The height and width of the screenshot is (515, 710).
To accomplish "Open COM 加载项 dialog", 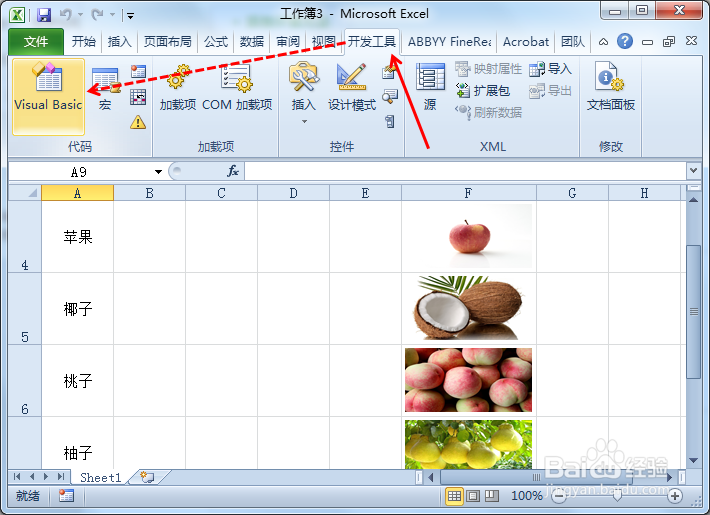I will pos(237,89).
